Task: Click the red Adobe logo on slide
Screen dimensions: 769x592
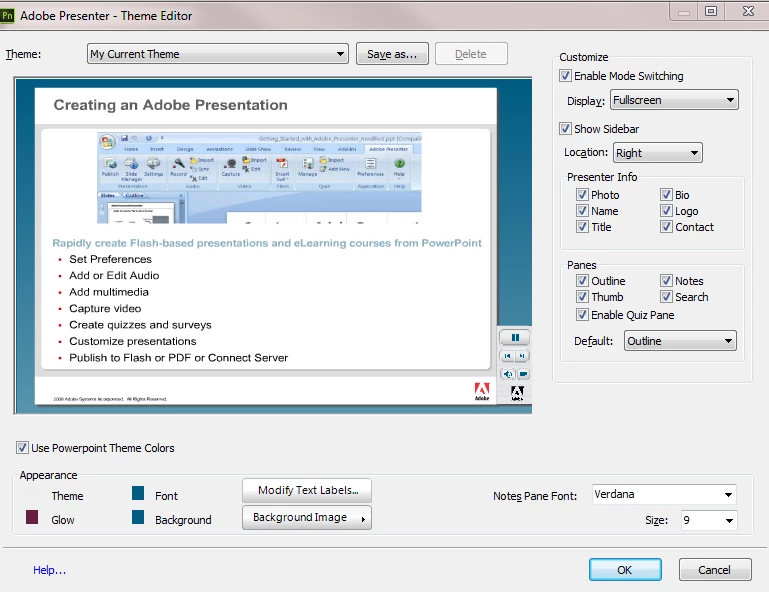Action: pyautogui.click(x=482, y=391)
